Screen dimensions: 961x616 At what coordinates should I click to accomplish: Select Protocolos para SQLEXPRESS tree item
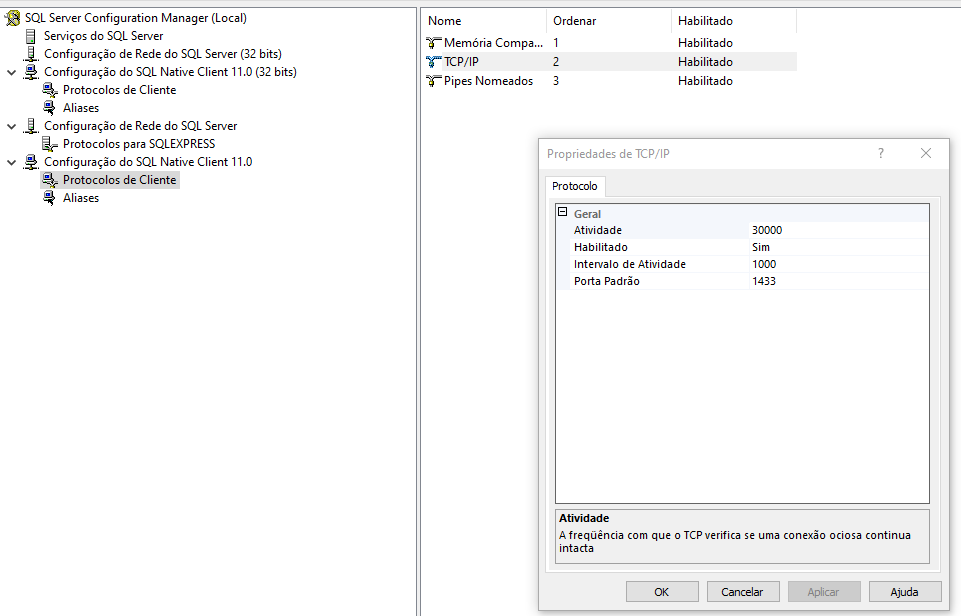(139, 144)
